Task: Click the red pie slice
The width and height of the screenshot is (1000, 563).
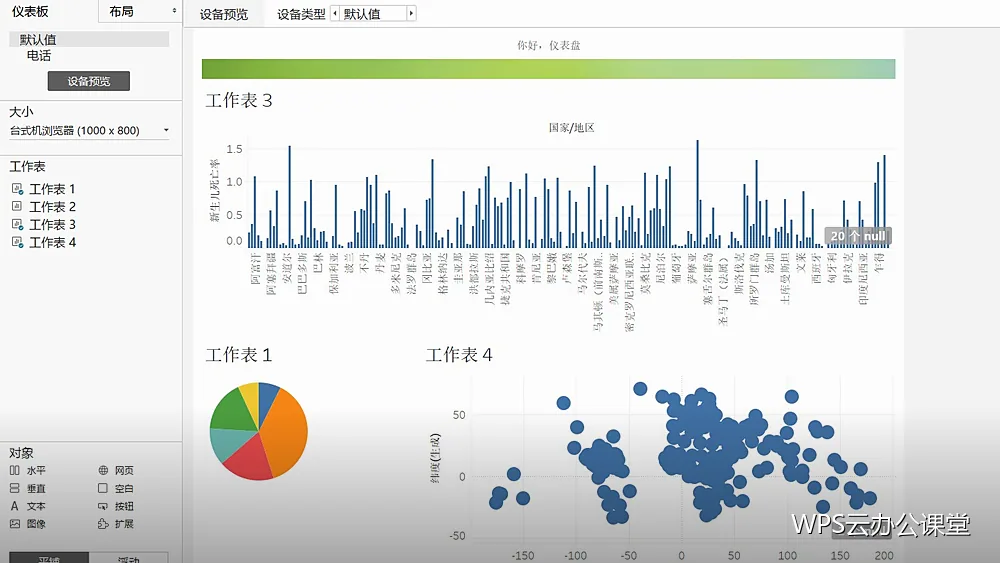Action: coord(250,459)
